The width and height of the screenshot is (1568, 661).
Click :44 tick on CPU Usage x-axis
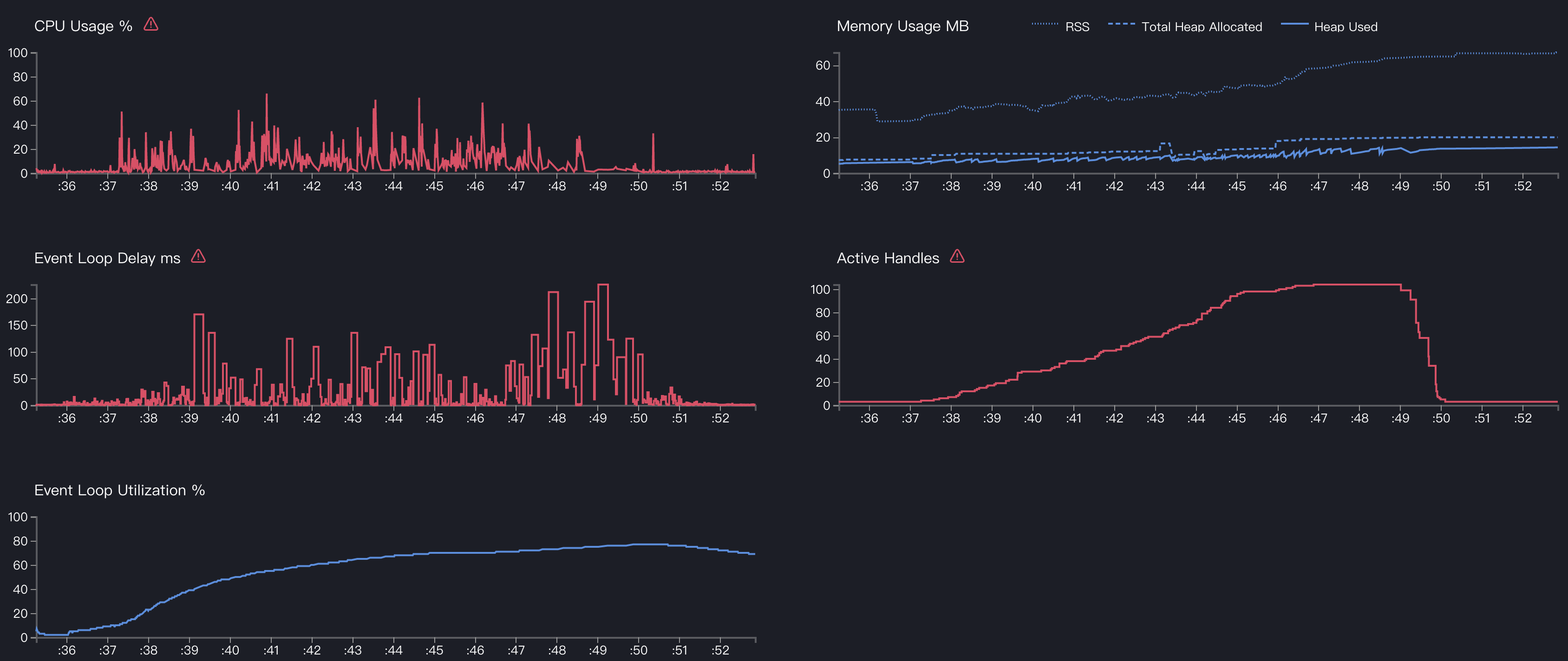click(393, 186)
